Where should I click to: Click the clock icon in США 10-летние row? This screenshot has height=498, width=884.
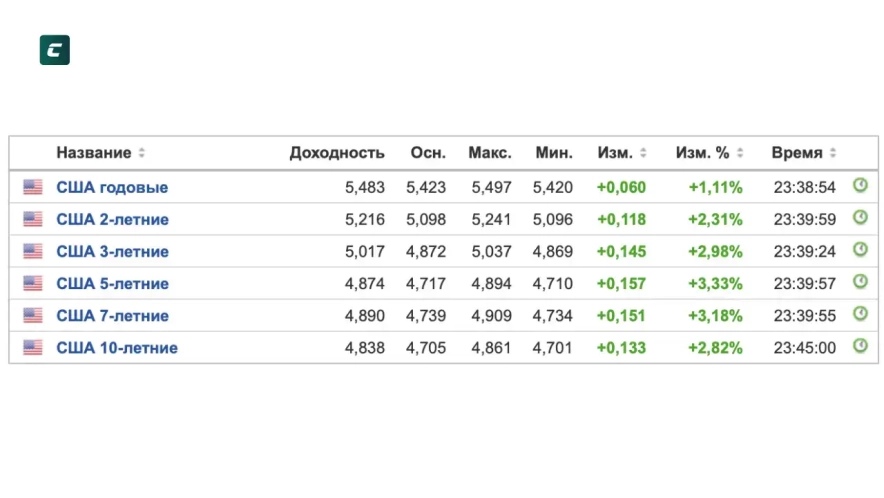[x=860, y=346]
